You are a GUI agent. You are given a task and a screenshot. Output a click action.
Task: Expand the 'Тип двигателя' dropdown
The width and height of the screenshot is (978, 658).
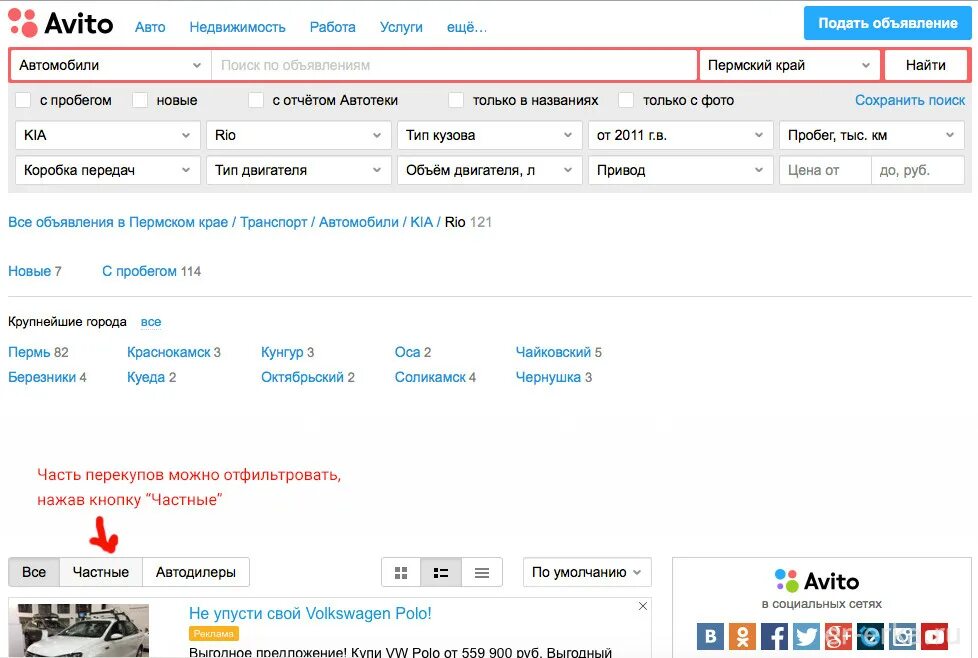click(x=299, y=170)
